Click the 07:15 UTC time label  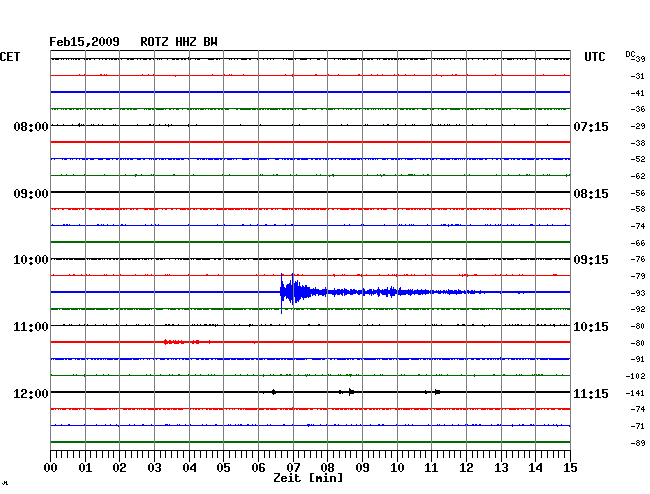point(591,126)
